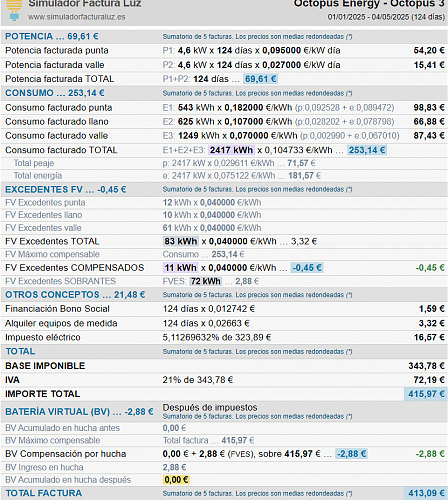
Task: Select the Impuesto eléctrico row
Action: click(224, 337)
